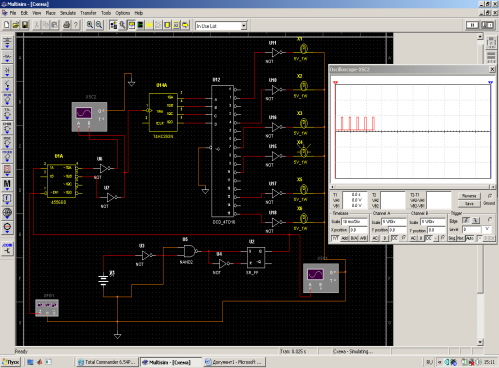Open the component editor tool
499x368 pixels.
coord(122,25)
